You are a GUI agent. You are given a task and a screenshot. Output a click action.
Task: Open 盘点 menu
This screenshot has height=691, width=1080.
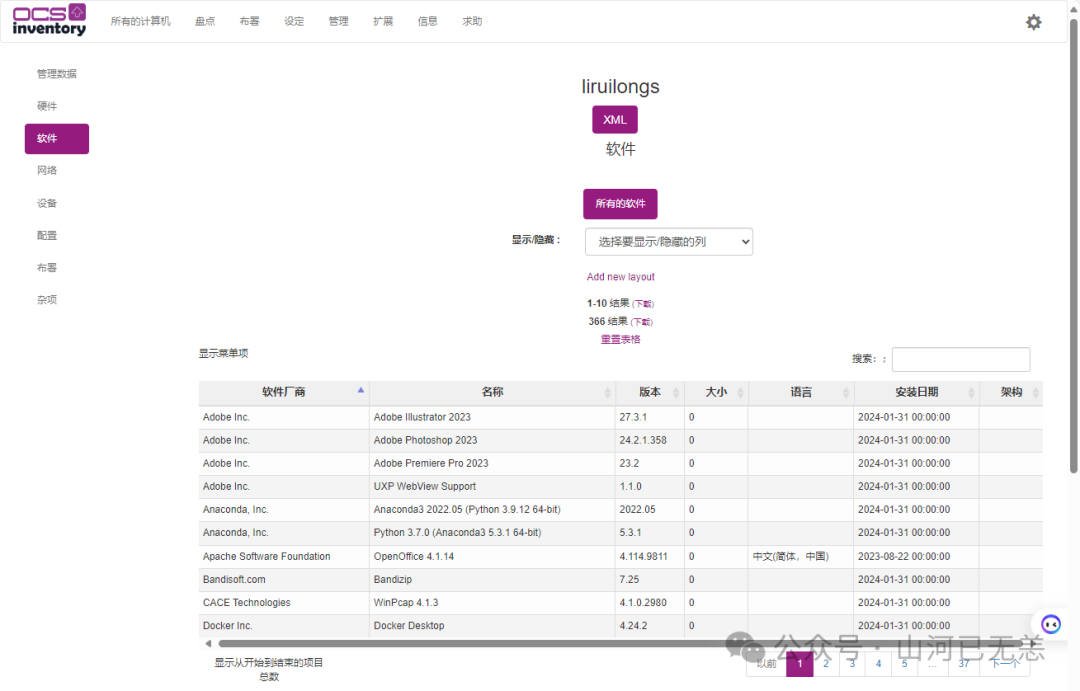pos(205,21)
